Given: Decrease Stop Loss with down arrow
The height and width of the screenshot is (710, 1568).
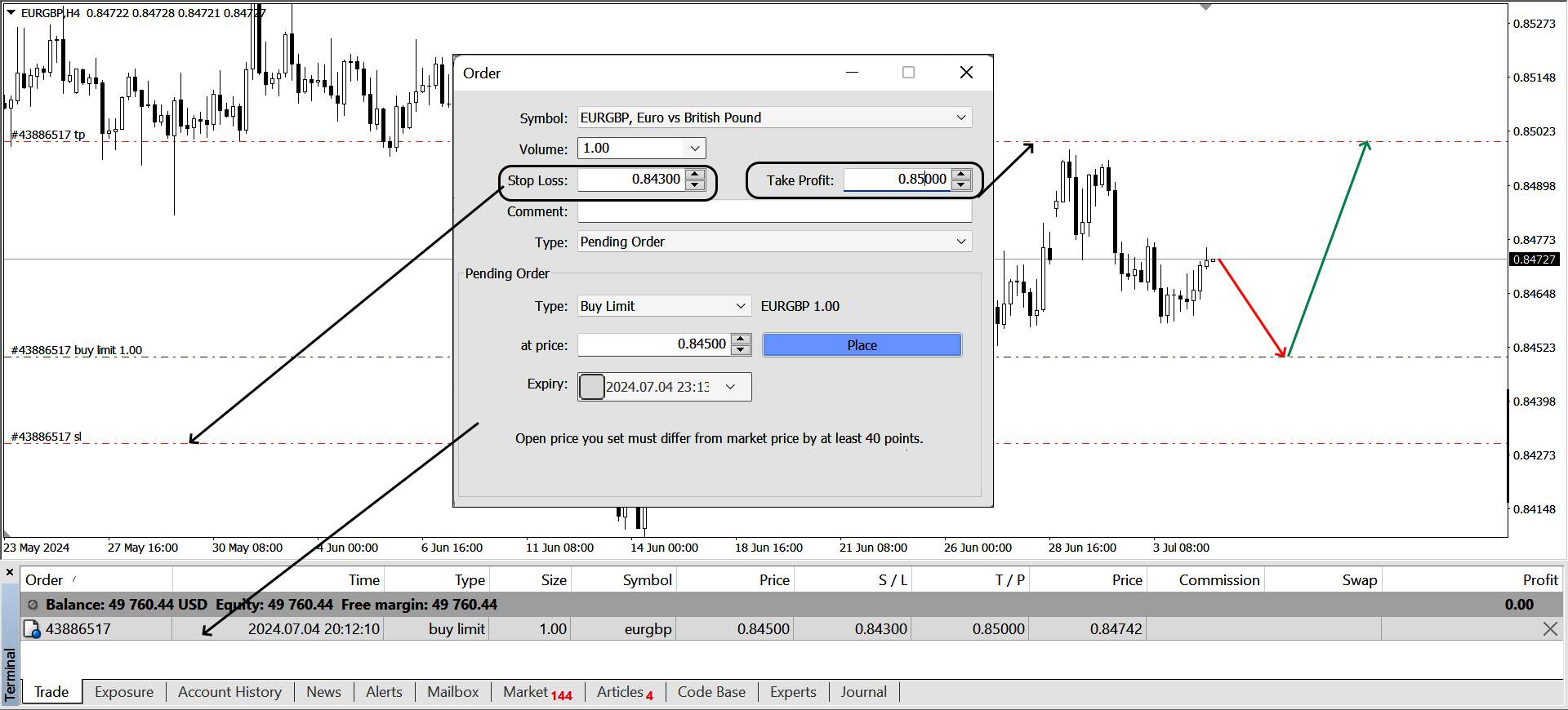Looking at the screenshot, I should (x=695, y=185).
